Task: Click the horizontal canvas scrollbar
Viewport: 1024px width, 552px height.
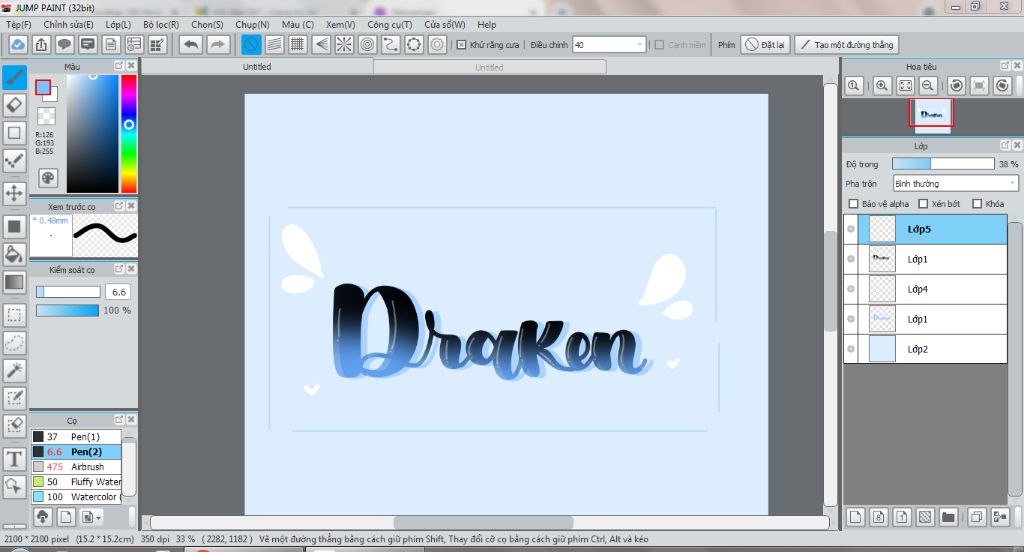Action: (x=490, y=523)
